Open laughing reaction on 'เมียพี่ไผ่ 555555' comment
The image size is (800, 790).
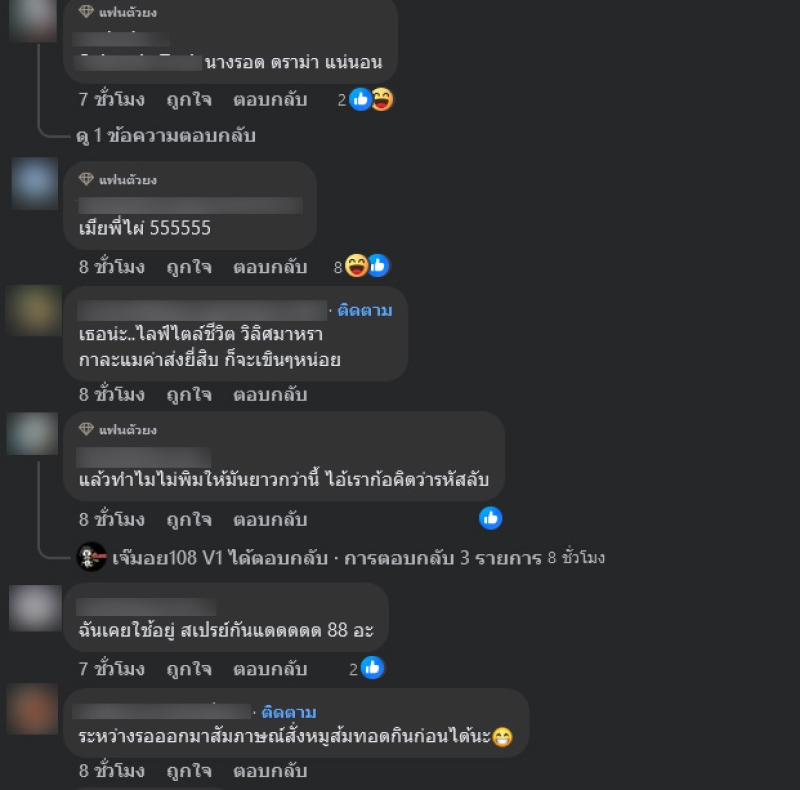click(356, 266)
